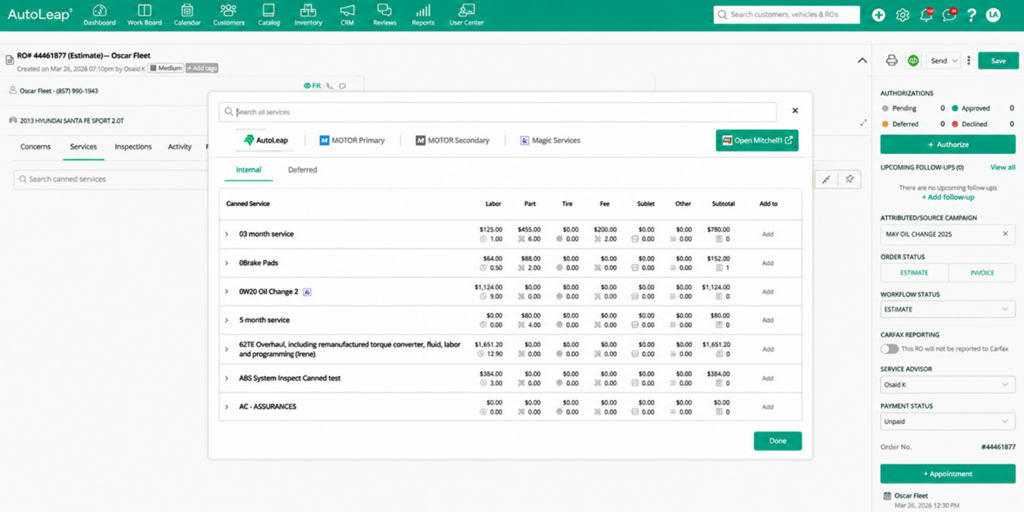This screenshot has width=1024, height=512.
Task: Click the Open Mitchell1 button
Action: tap(757, 140)
